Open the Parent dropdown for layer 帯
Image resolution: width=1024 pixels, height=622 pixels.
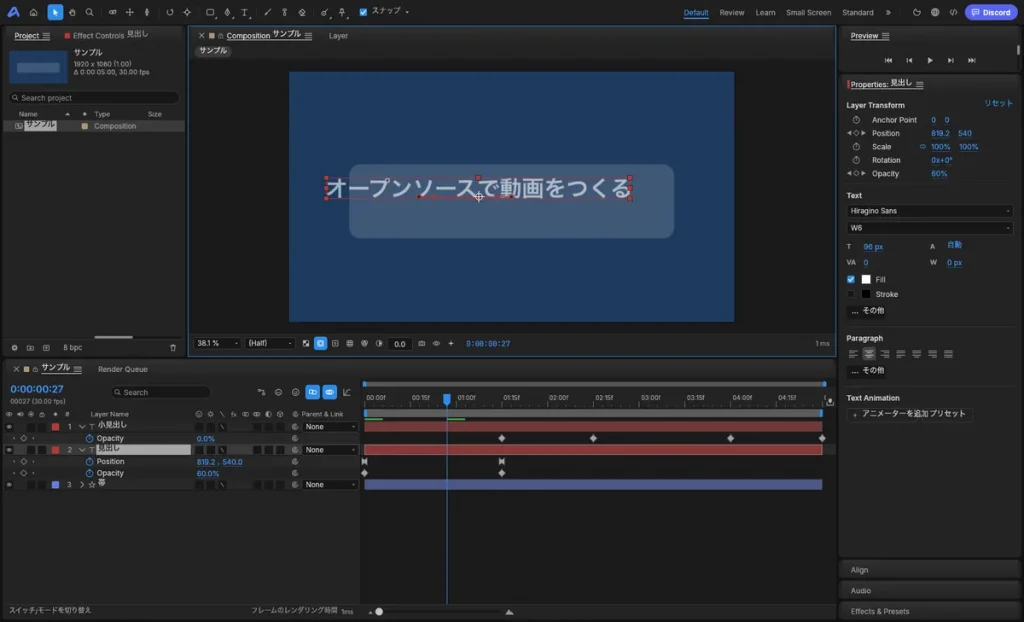(x=330, y=485)
